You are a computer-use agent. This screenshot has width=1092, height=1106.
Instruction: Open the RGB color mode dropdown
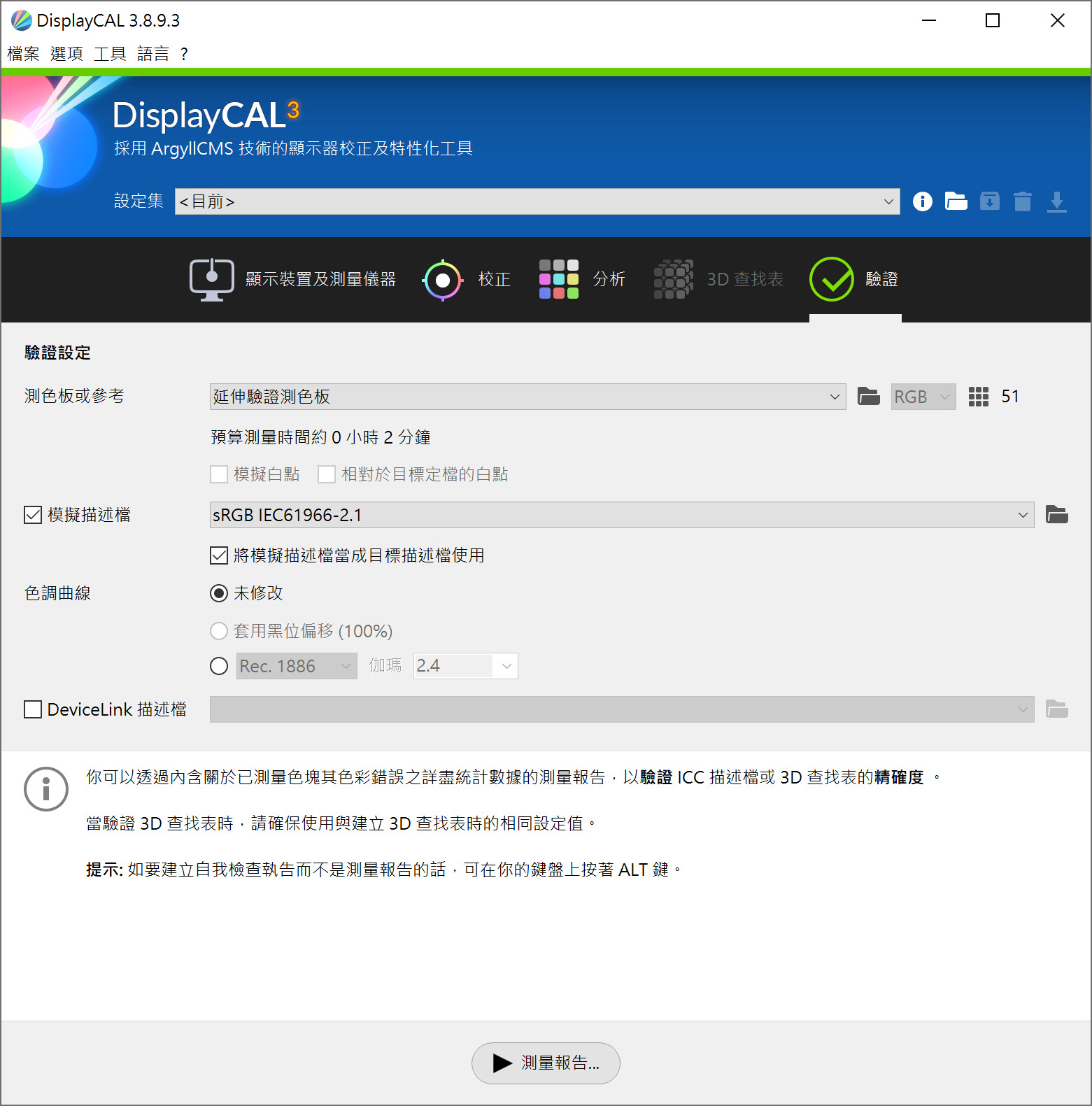[923, 397]
